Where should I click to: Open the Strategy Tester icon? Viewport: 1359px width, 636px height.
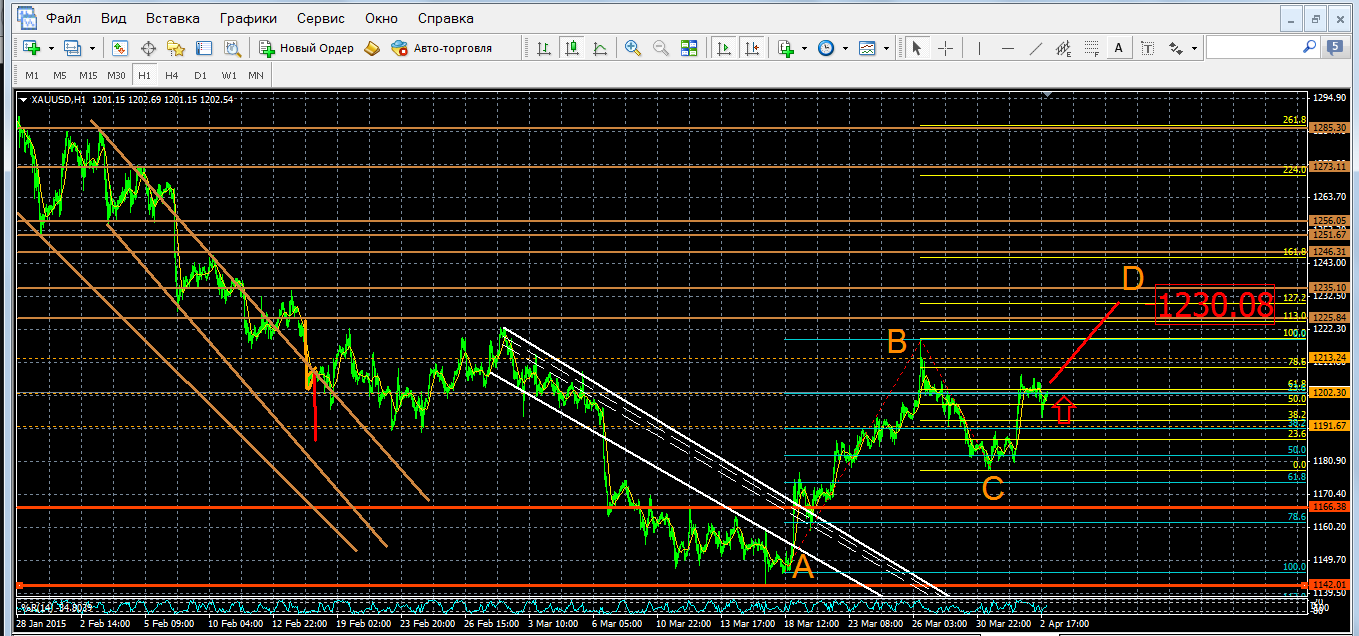pyautogui.click(x=232, y=48)
